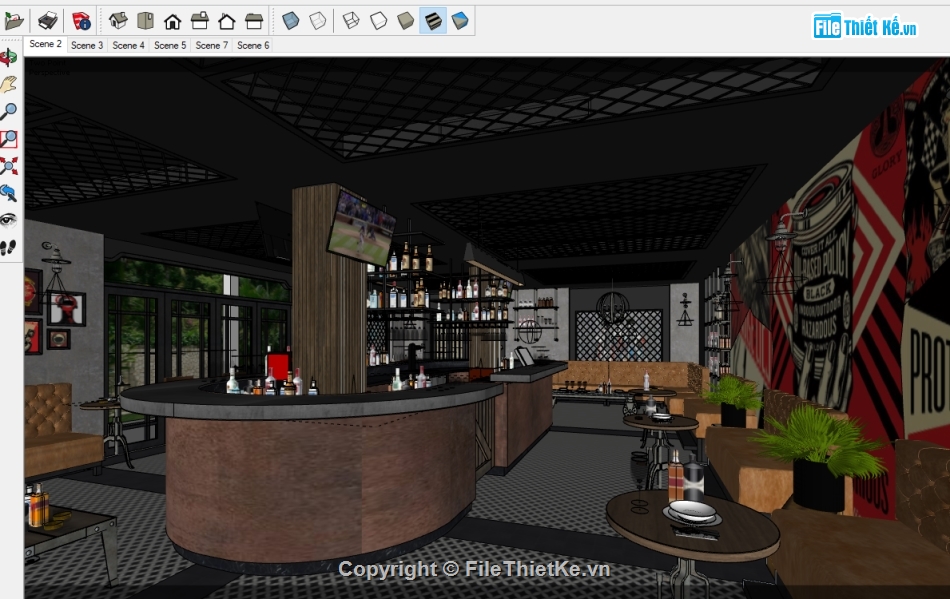
Task: Return to the Previous view
Action: point(9,193)
